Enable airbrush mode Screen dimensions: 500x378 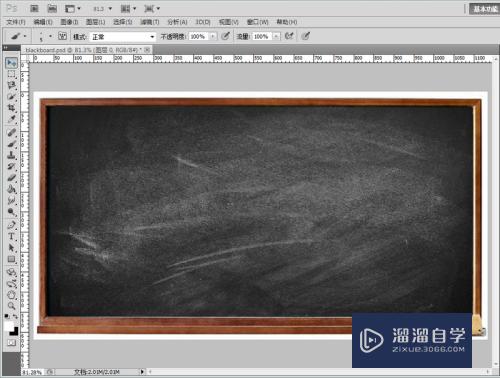pos(289,36)
